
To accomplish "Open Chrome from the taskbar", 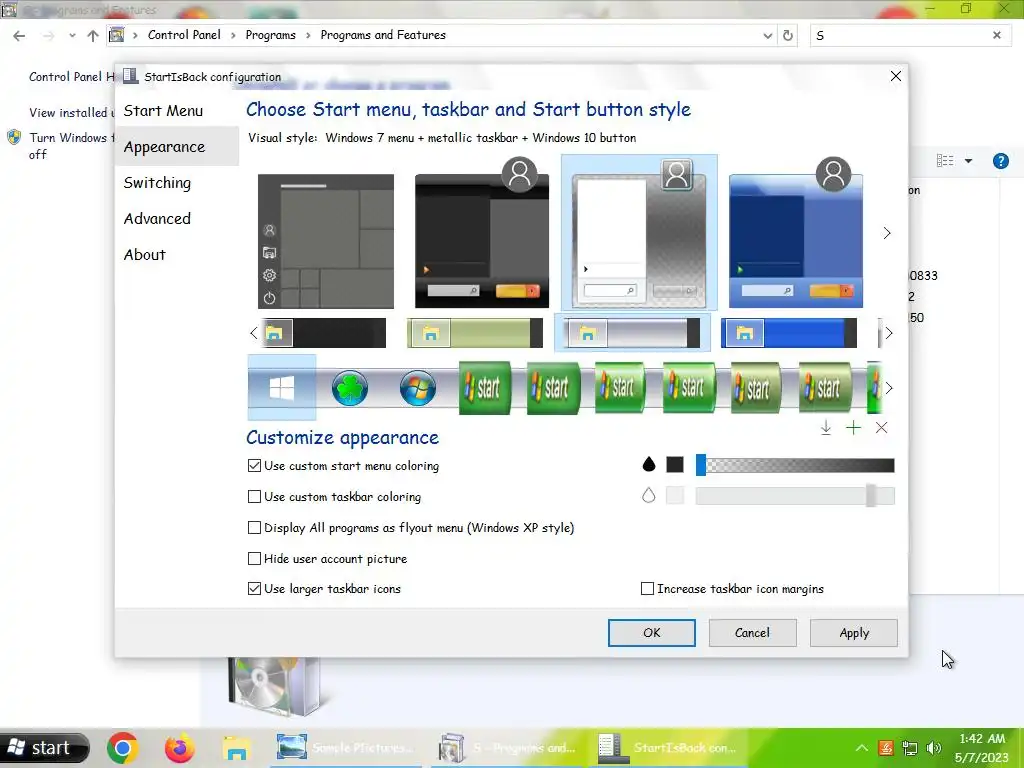I will point(123,748).
